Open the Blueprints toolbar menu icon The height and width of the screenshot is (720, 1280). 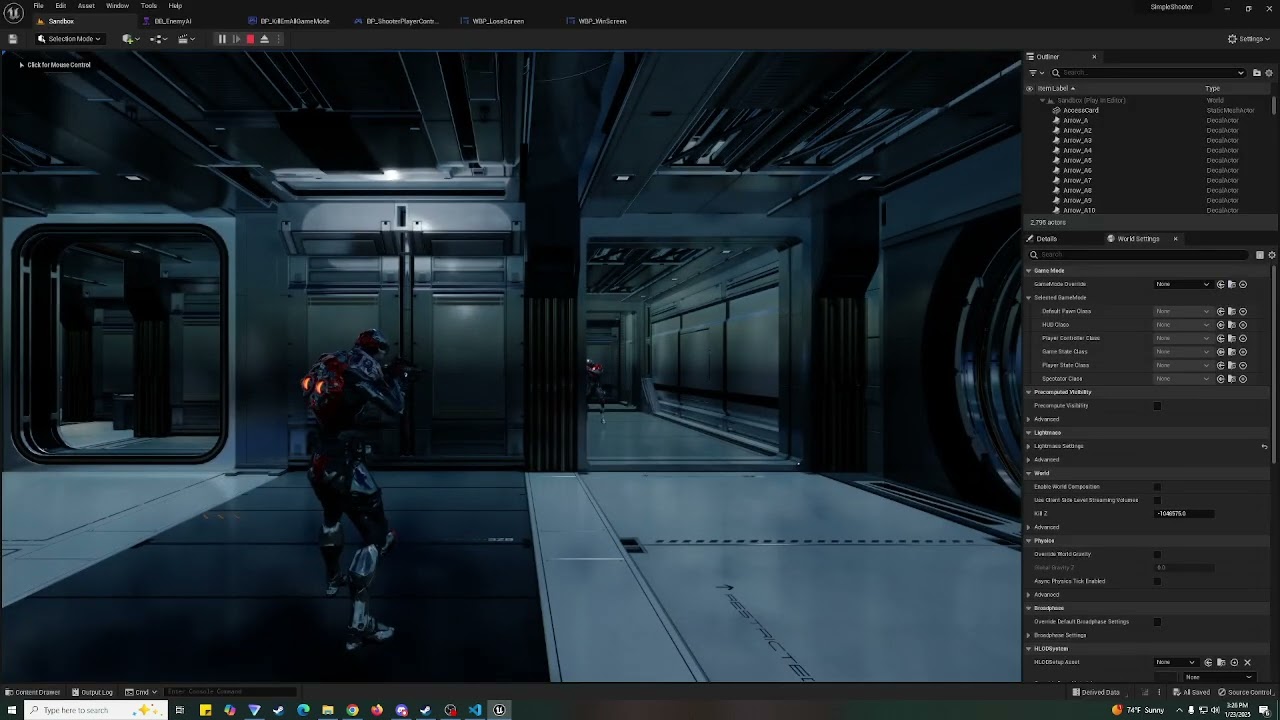coord(158,39)
